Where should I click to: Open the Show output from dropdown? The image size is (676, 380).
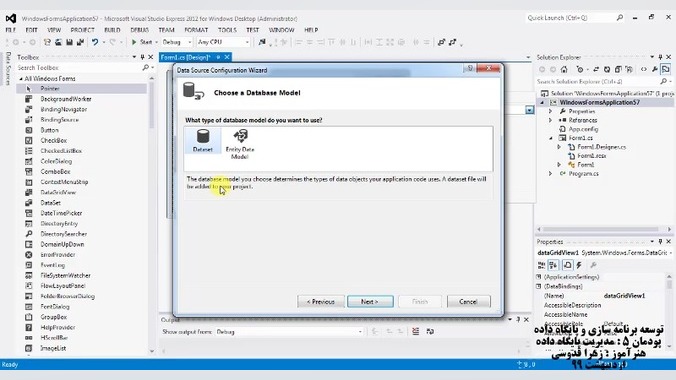289,332
